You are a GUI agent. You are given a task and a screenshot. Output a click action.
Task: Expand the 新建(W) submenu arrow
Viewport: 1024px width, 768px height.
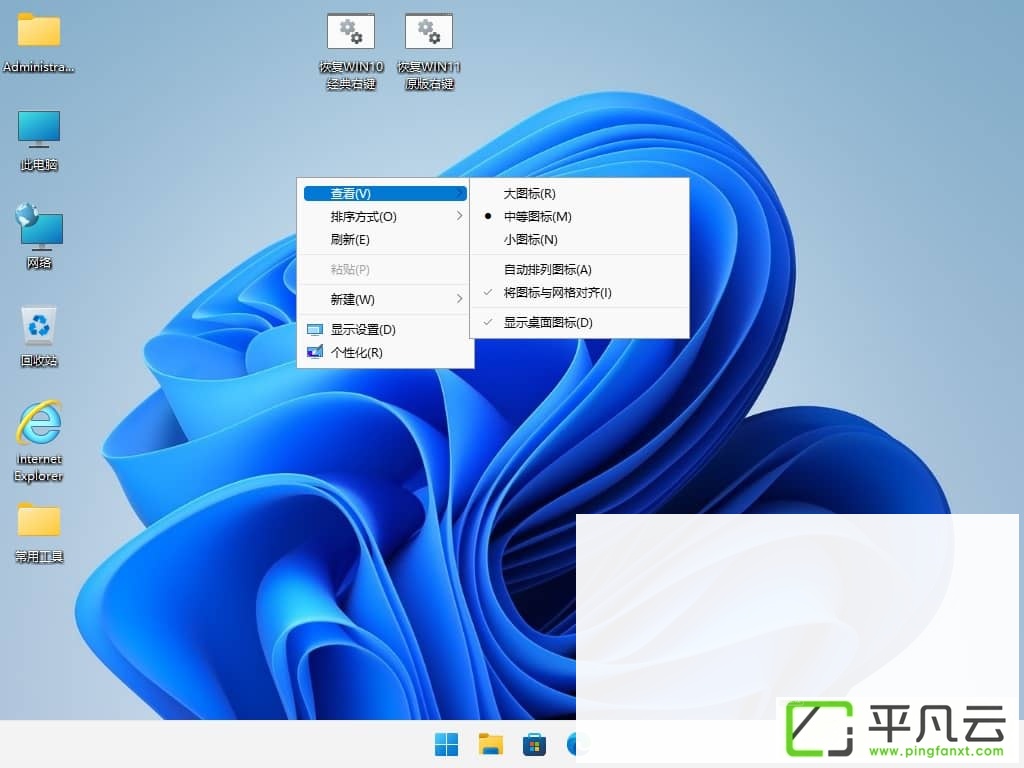(460, 298)
